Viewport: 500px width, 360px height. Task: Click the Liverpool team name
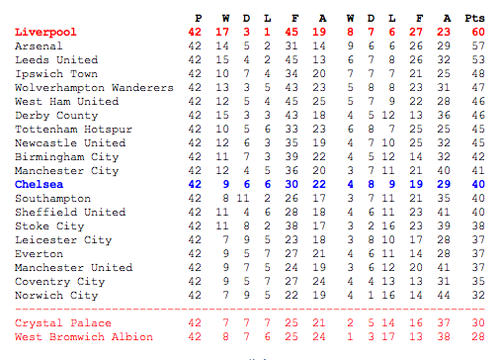[x=46, y=32]
